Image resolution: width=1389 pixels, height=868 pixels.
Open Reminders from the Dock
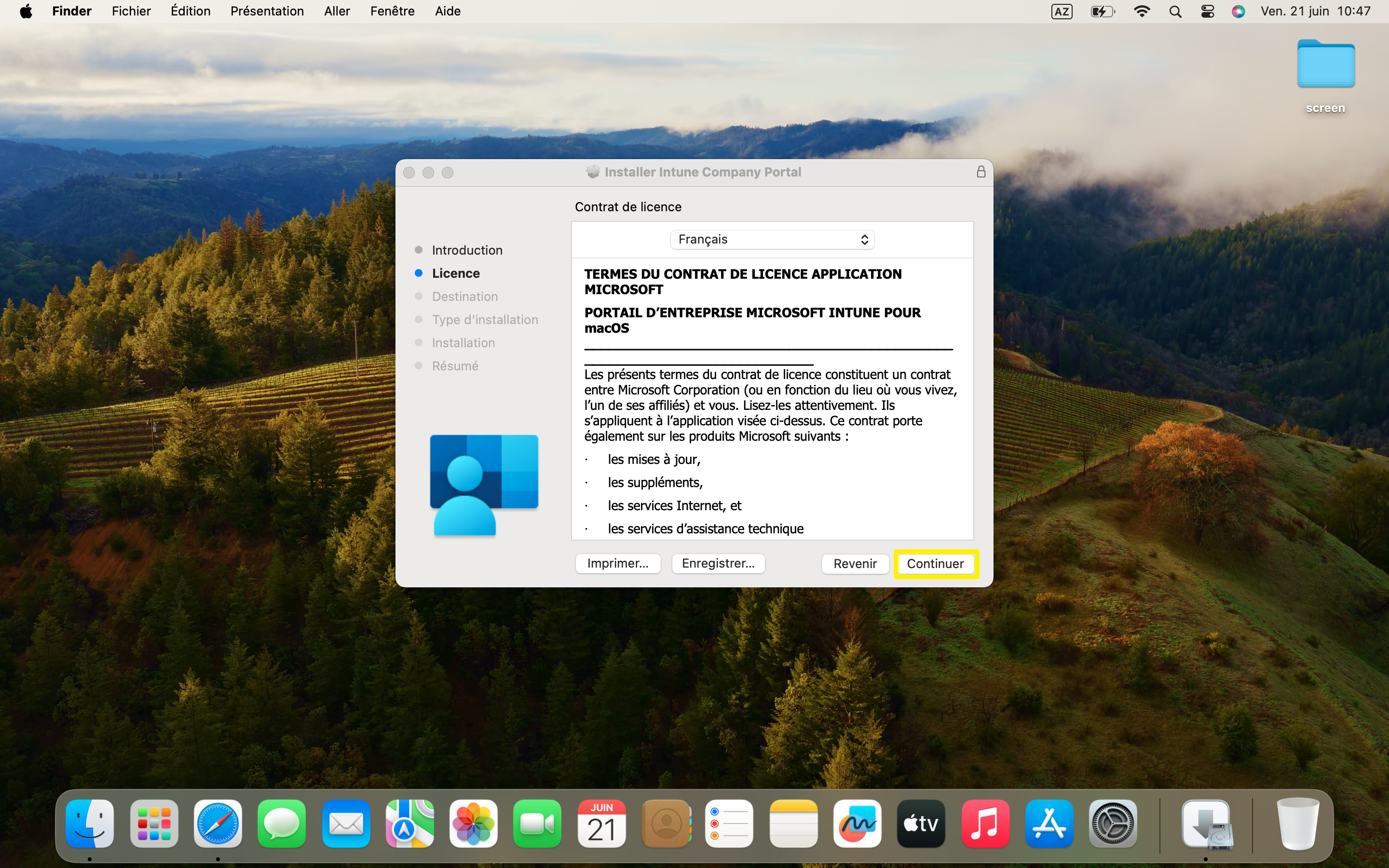[x=730, y=824]
